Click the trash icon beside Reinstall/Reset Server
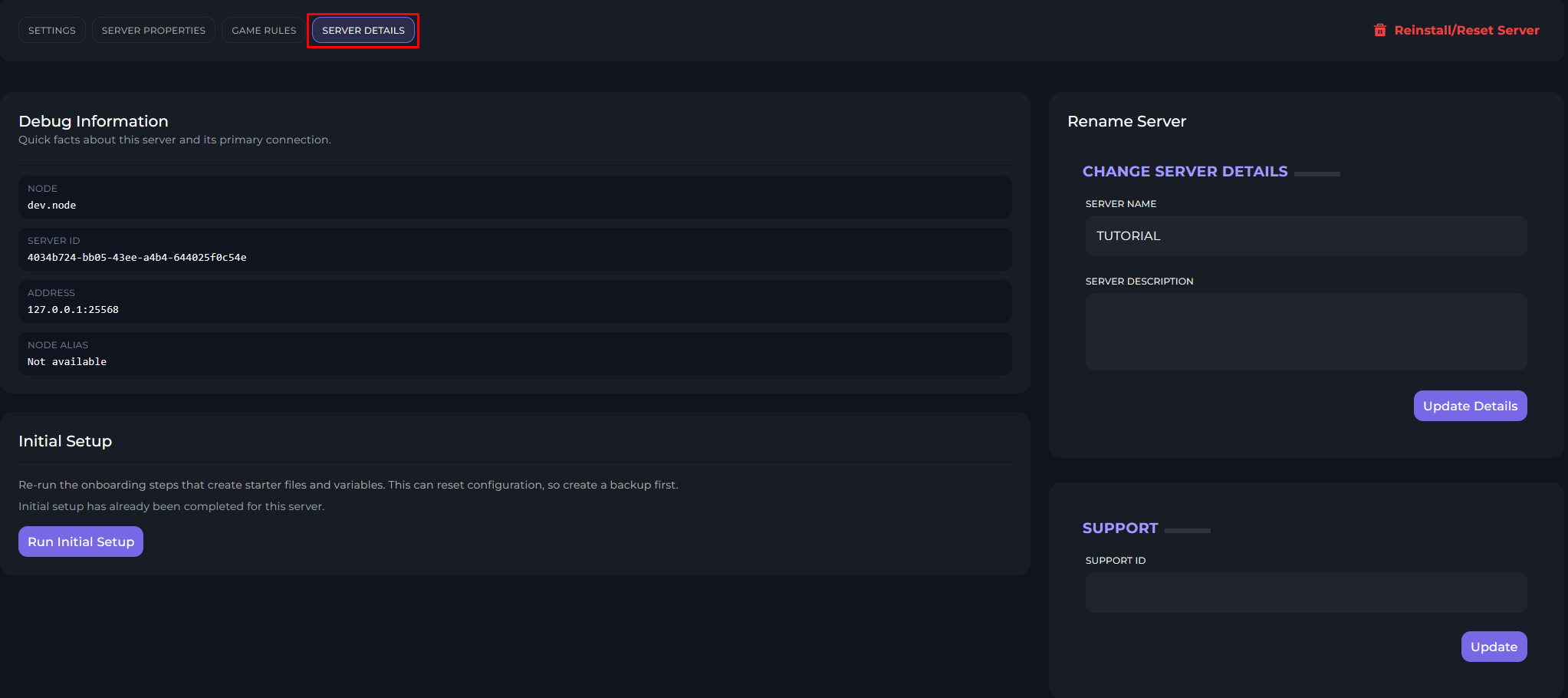The image size is (1568, 698). point(1379,31)
